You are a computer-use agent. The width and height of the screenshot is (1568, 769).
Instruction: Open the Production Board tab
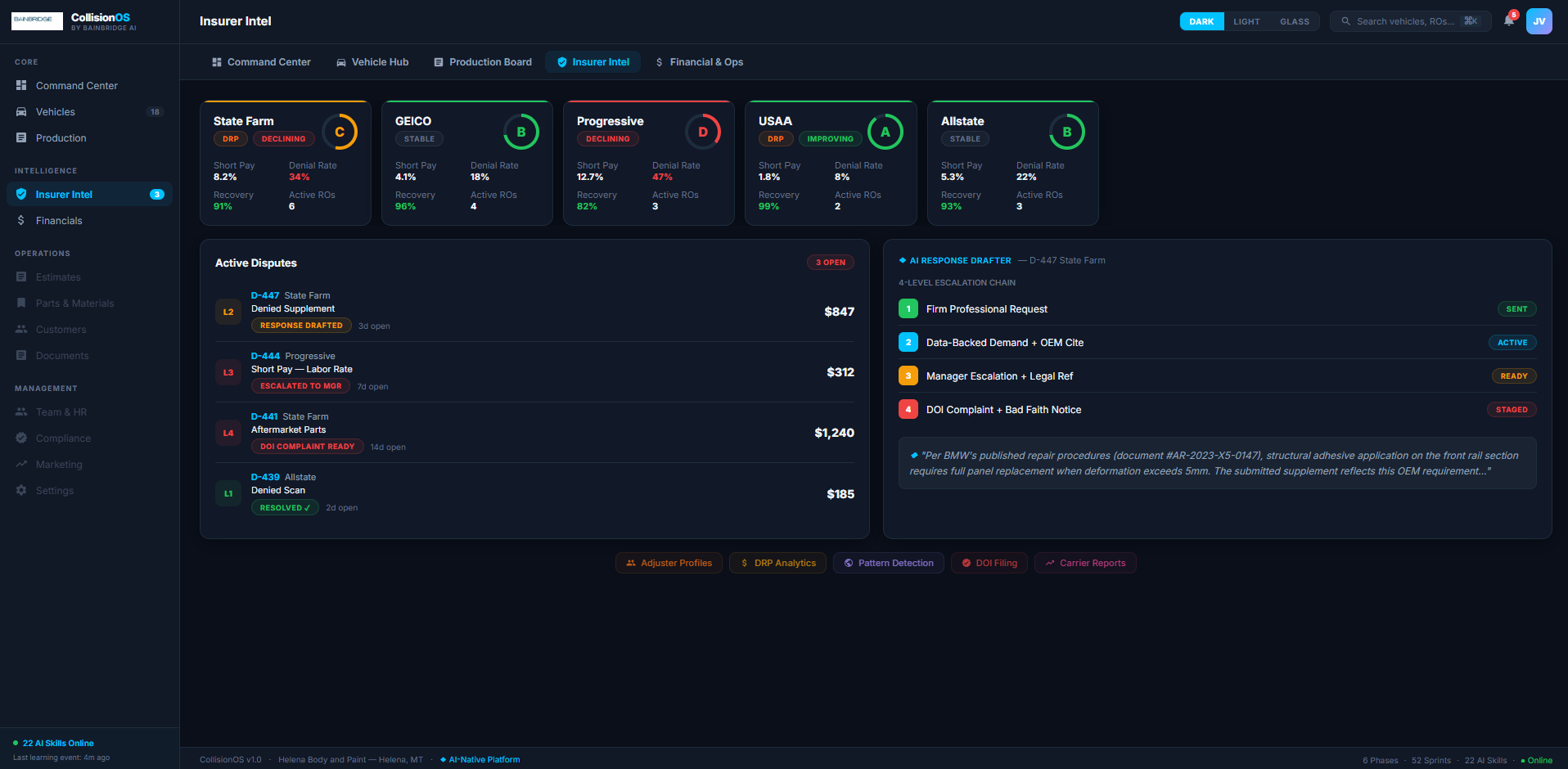coord(483,62)
